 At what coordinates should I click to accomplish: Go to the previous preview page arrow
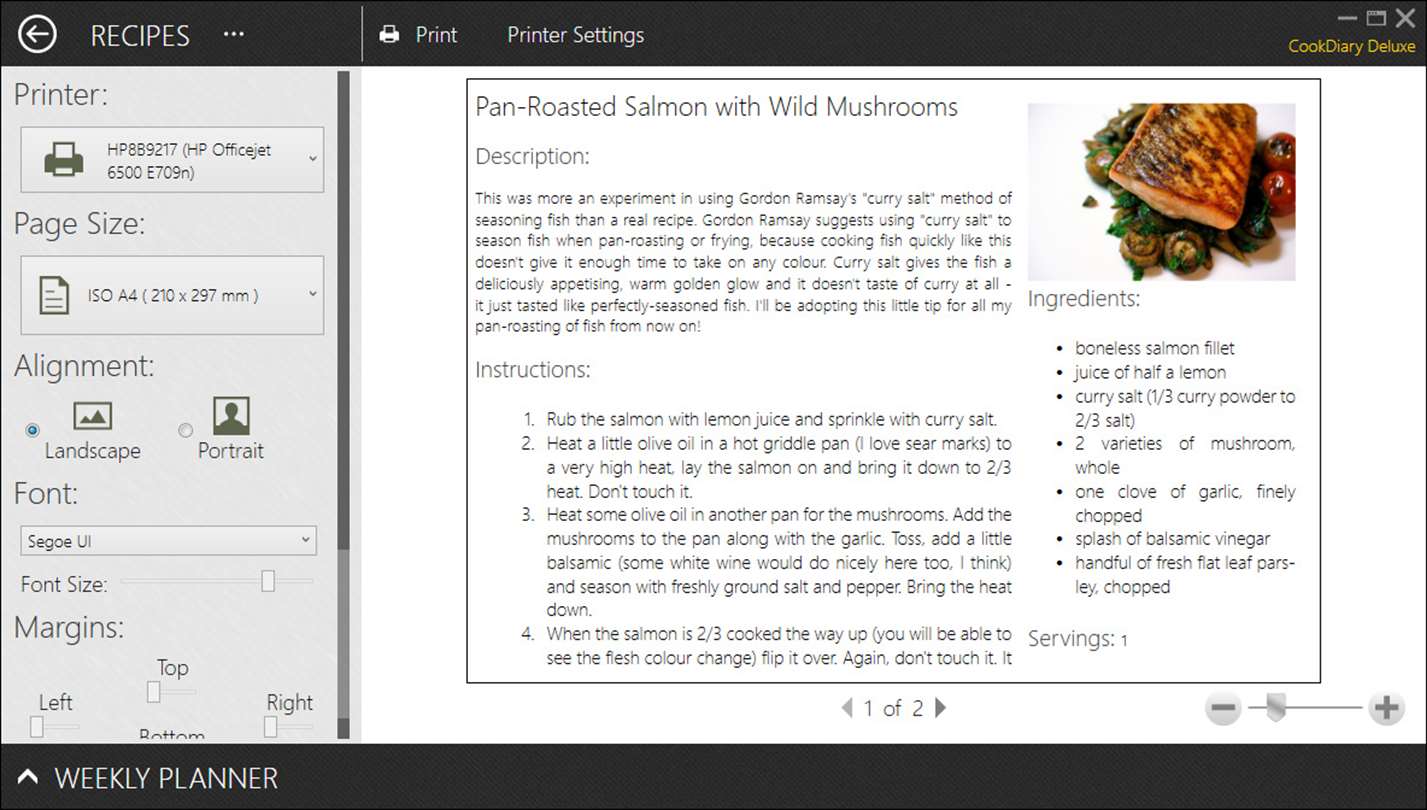[847, 708]
